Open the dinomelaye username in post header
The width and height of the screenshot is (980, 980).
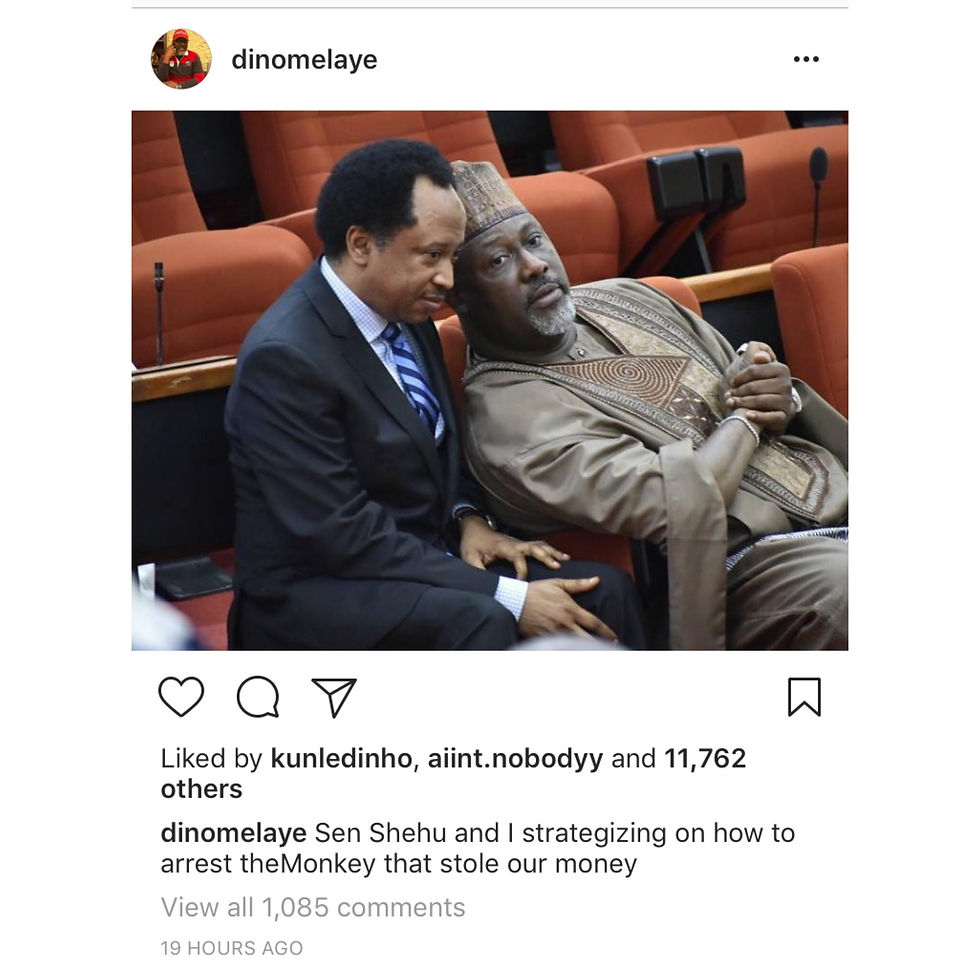[x=304, y=60]
